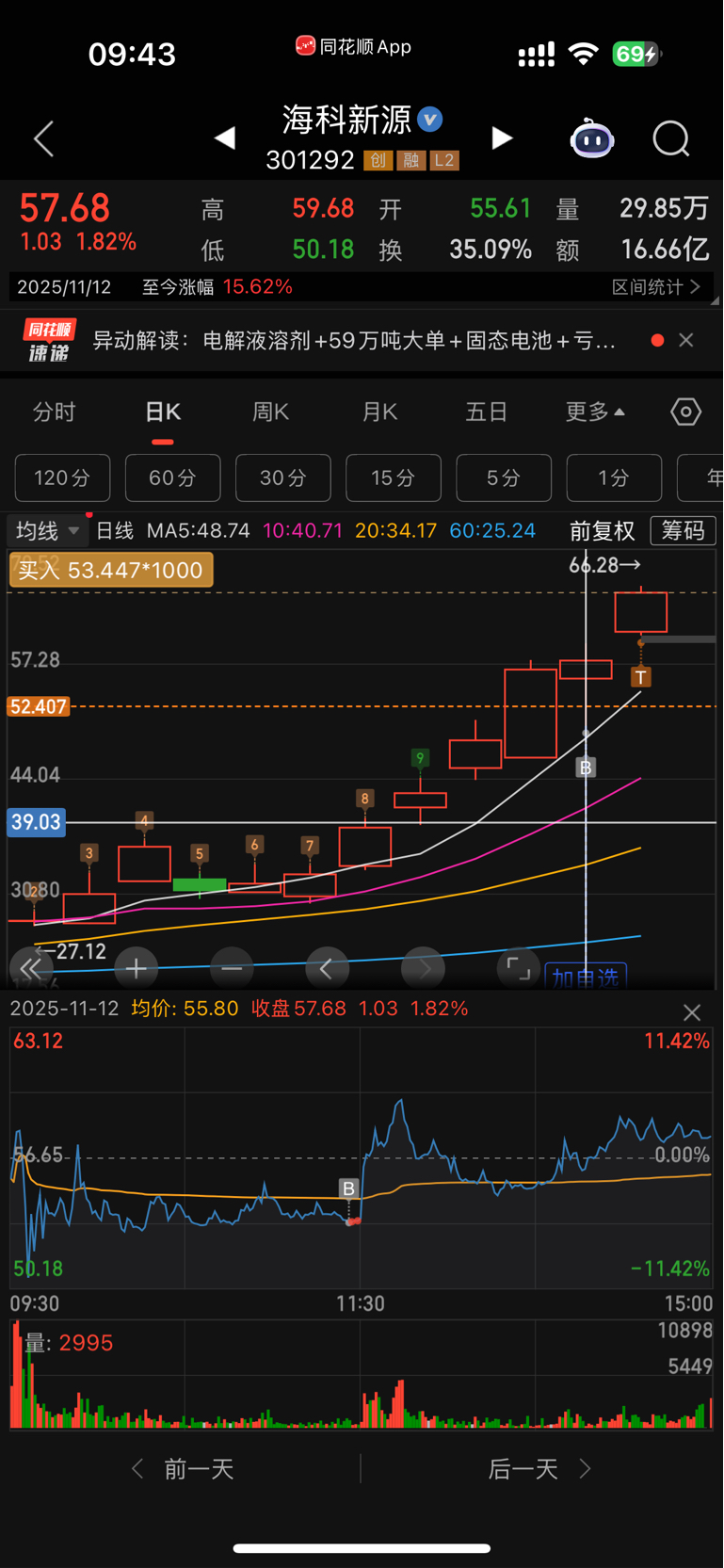The image size is (724, 1568).
Task: Select 15分 period button
Action: click(394, 478)
